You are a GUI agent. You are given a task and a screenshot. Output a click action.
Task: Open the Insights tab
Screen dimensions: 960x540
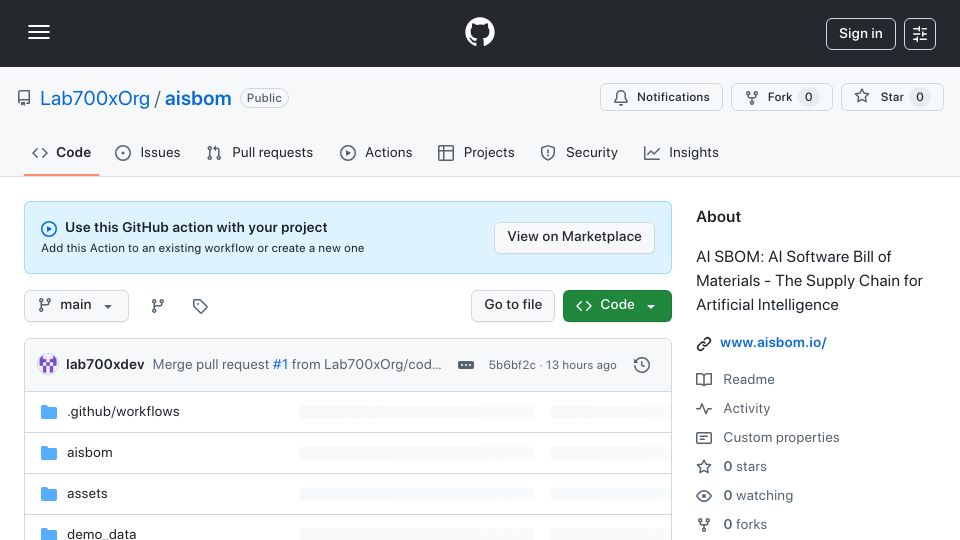pyautogui.click(x=681, y=152)
